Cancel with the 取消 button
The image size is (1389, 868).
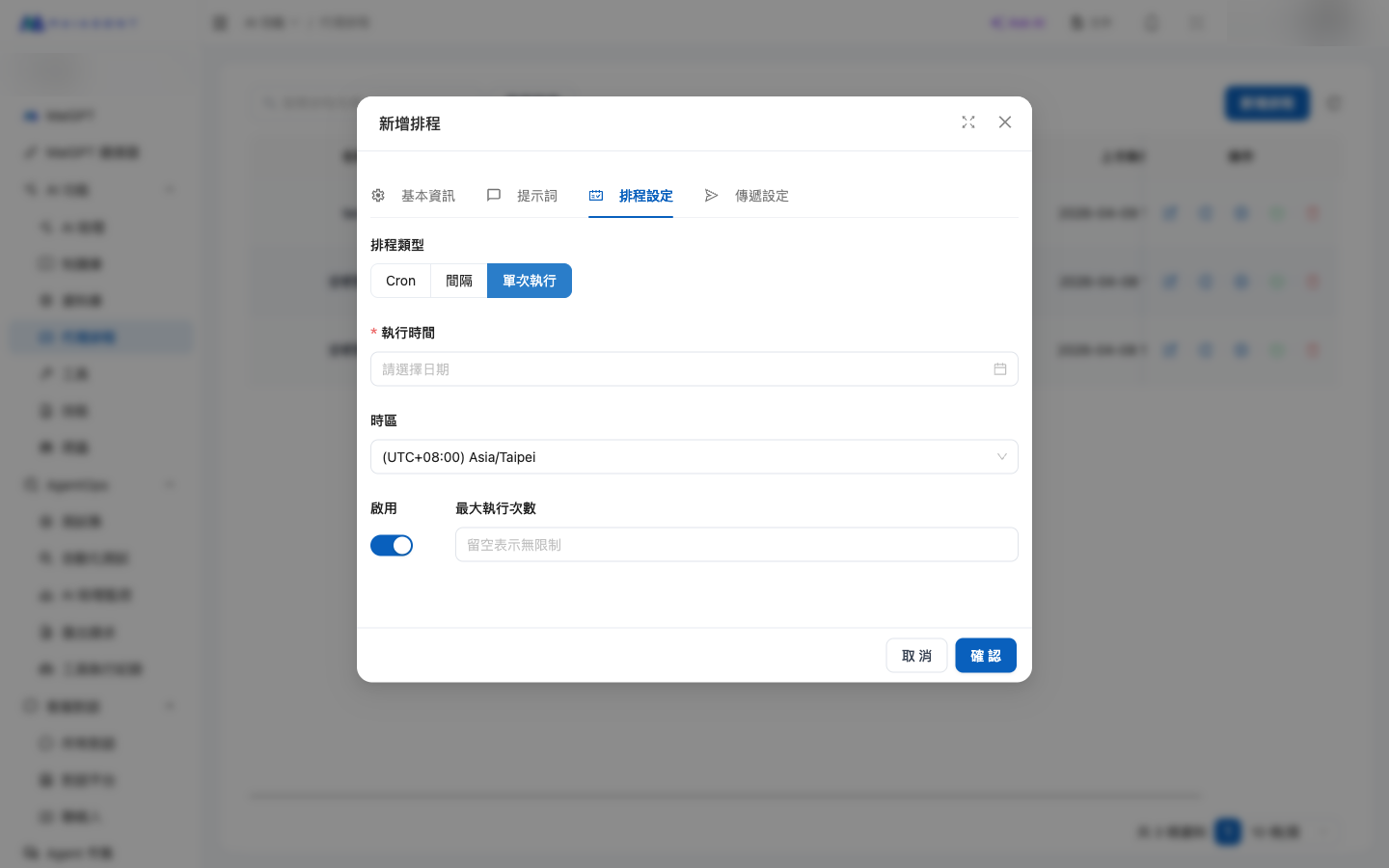tap(916, 656)
